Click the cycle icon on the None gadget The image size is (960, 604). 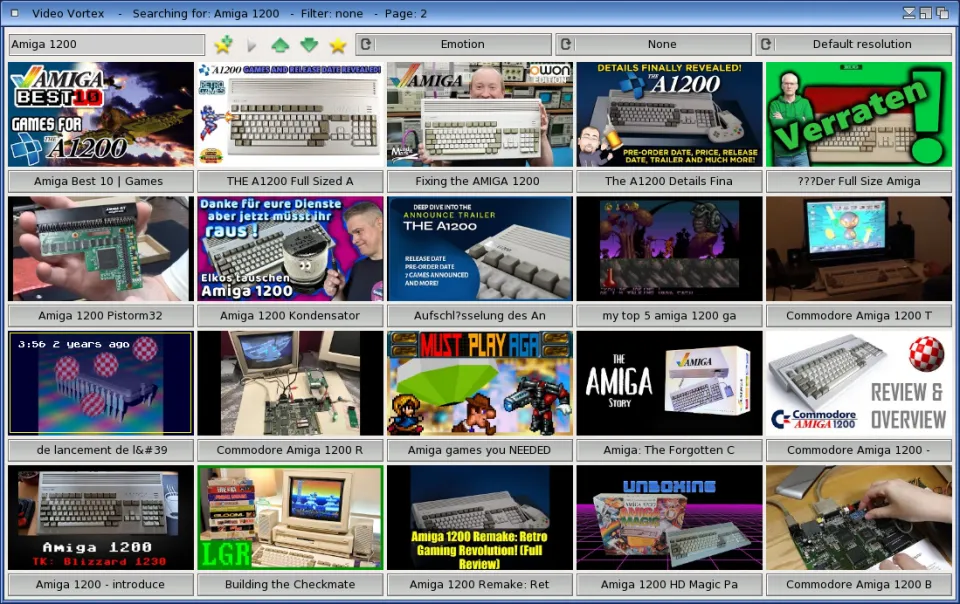tap(566, 44)
